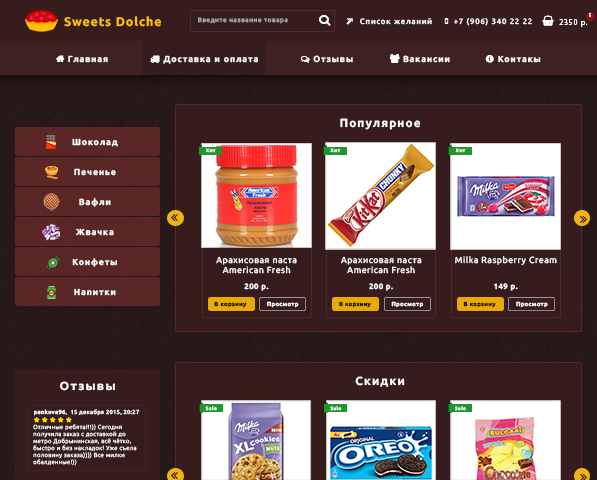Show next items in Популярное carousel
This screenshot has width=597, height=480.
click(x=582, y=218)
